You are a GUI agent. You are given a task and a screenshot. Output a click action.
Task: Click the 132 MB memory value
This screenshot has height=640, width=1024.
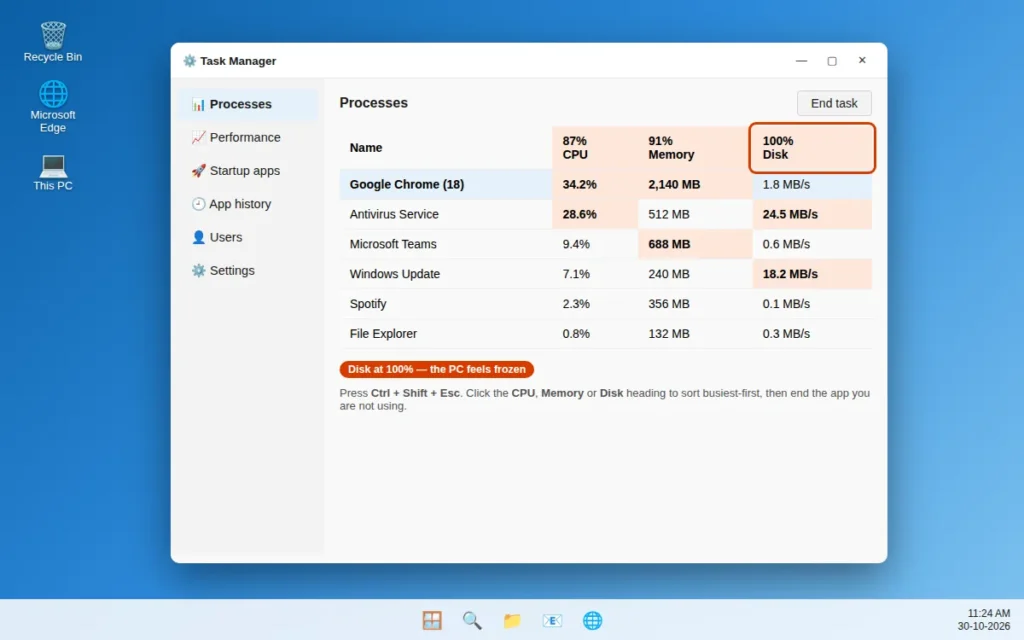[x=669, y=334]
